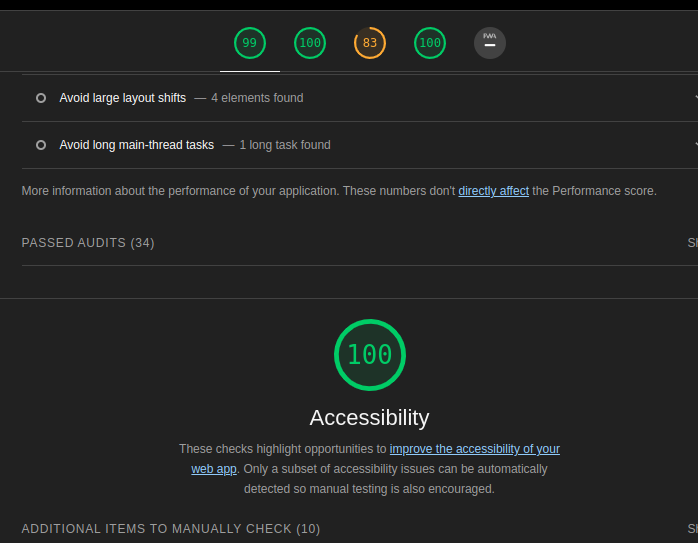Follow the web app link text
The image size is (698, 543).
[214, 469]
